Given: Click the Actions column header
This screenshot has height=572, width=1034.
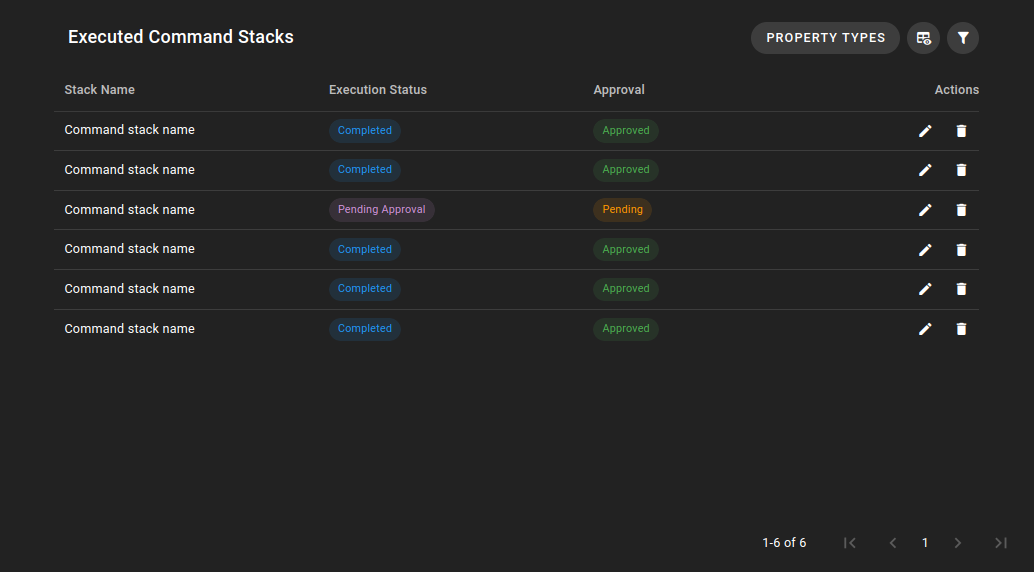Looking at the screenshot, I should click(956, 90).
